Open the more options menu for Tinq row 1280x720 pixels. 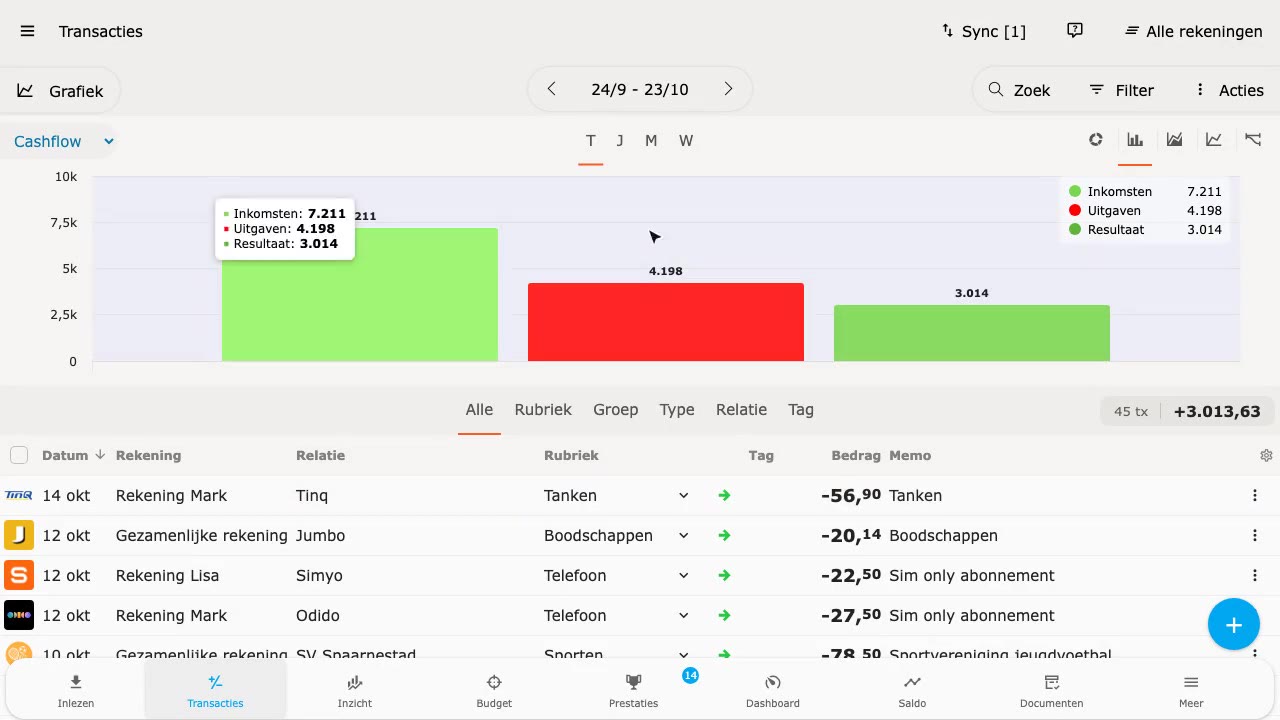pyautogui.click(x=1255, y=495)
